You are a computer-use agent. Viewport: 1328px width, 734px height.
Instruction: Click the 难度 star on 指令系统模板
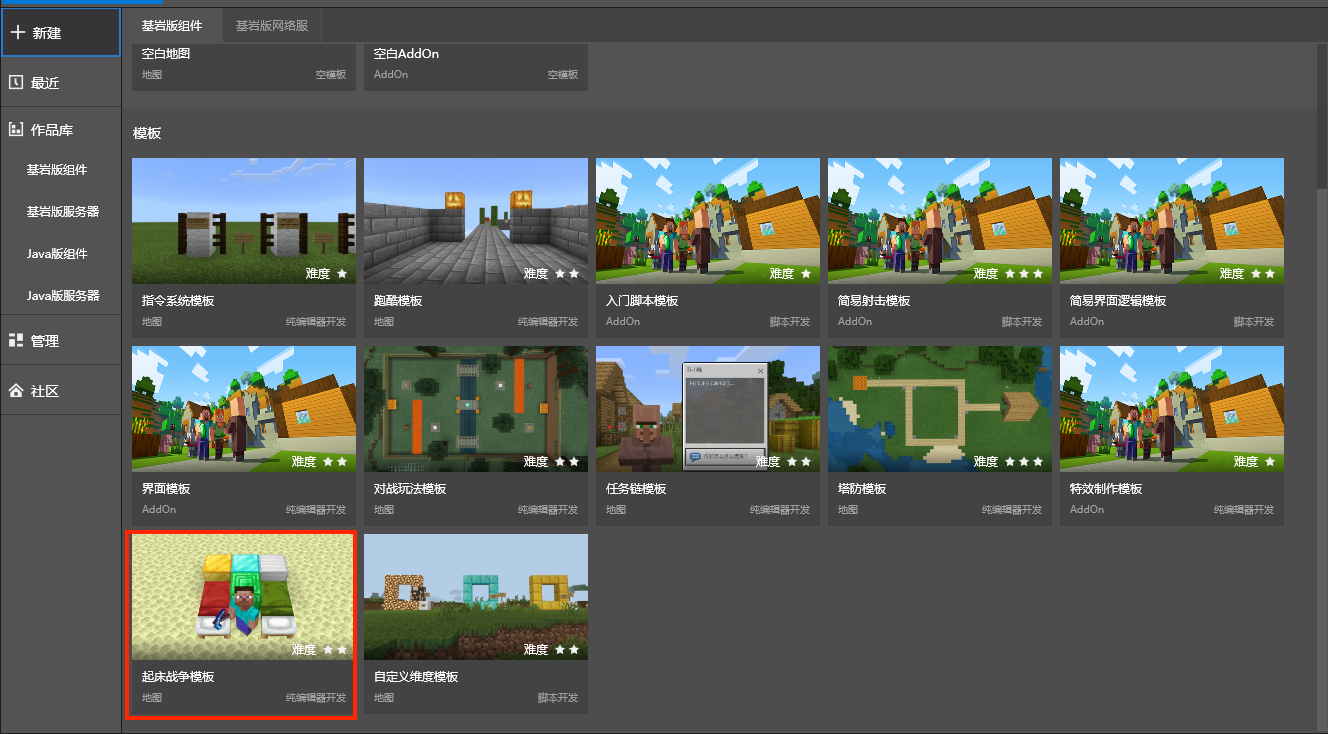(342, 273)
